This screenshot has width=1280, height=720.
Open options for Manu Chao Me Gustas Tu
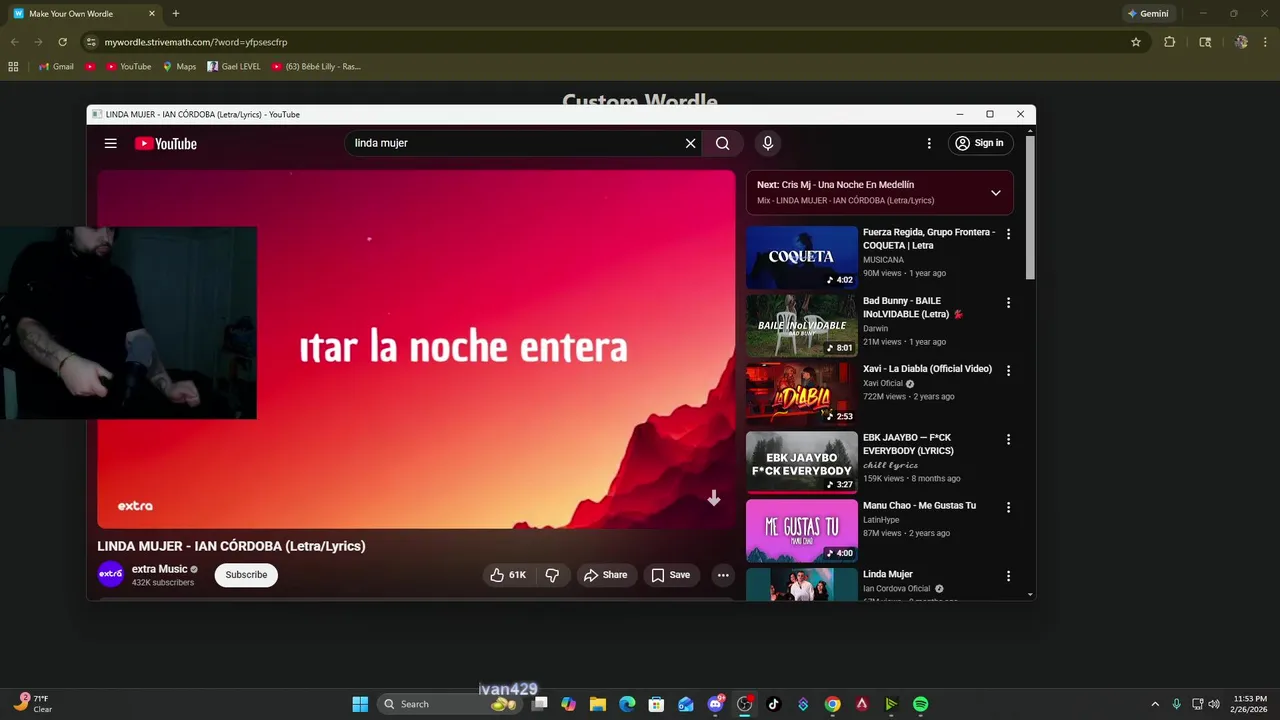(1008, 507)
